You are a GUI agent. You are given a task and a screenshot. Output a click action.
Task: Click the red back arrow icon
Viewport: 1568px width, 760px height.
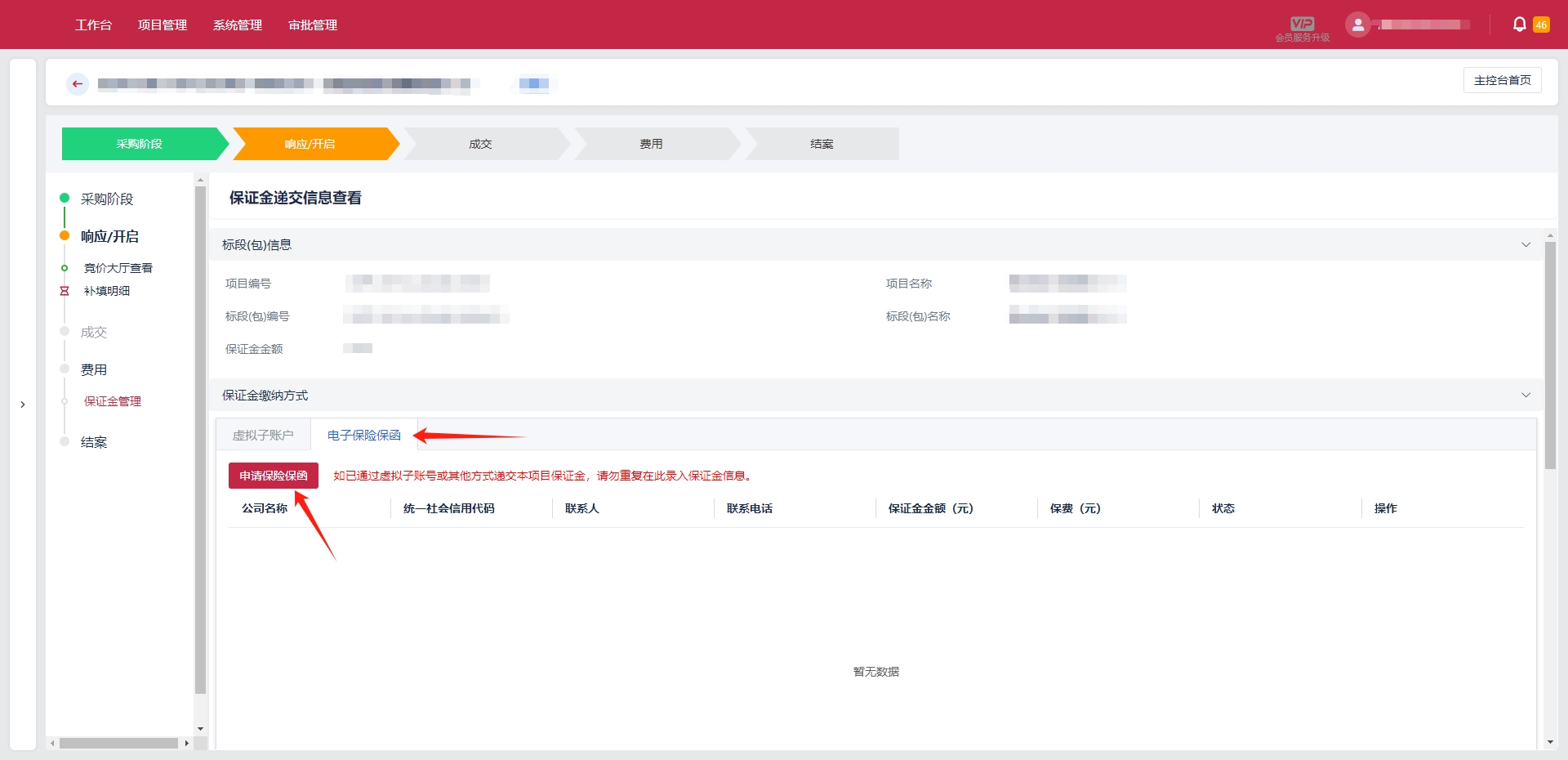78,83
